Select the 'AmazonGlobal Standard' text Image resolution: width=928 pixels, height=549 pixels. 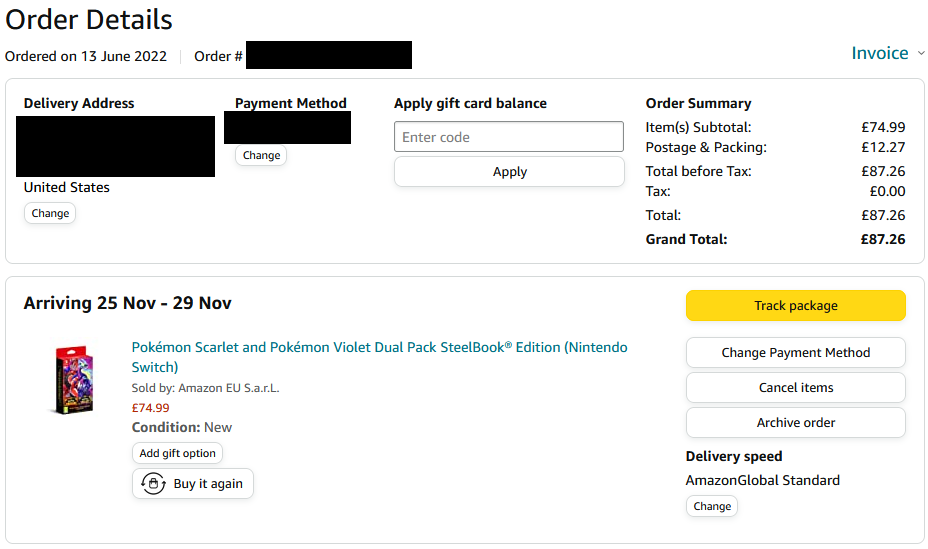[762, 480]
